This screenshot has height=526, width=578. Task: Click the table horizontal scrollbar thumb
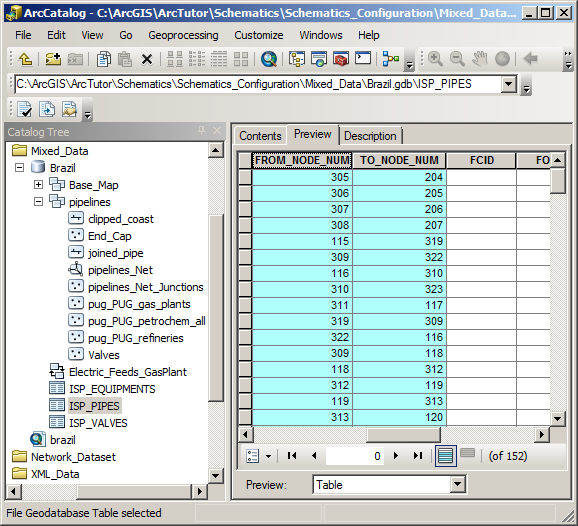404,435
